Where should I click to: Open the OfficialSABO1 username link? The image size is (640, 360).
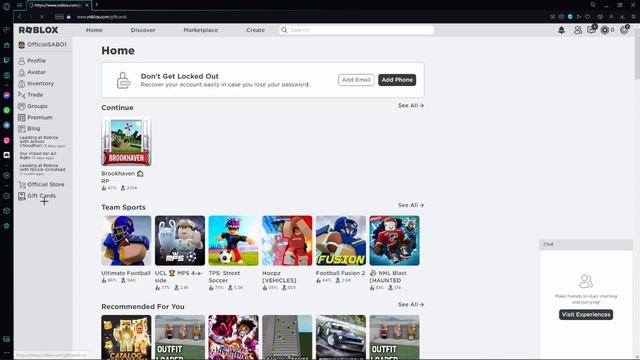tap(47, 44)
